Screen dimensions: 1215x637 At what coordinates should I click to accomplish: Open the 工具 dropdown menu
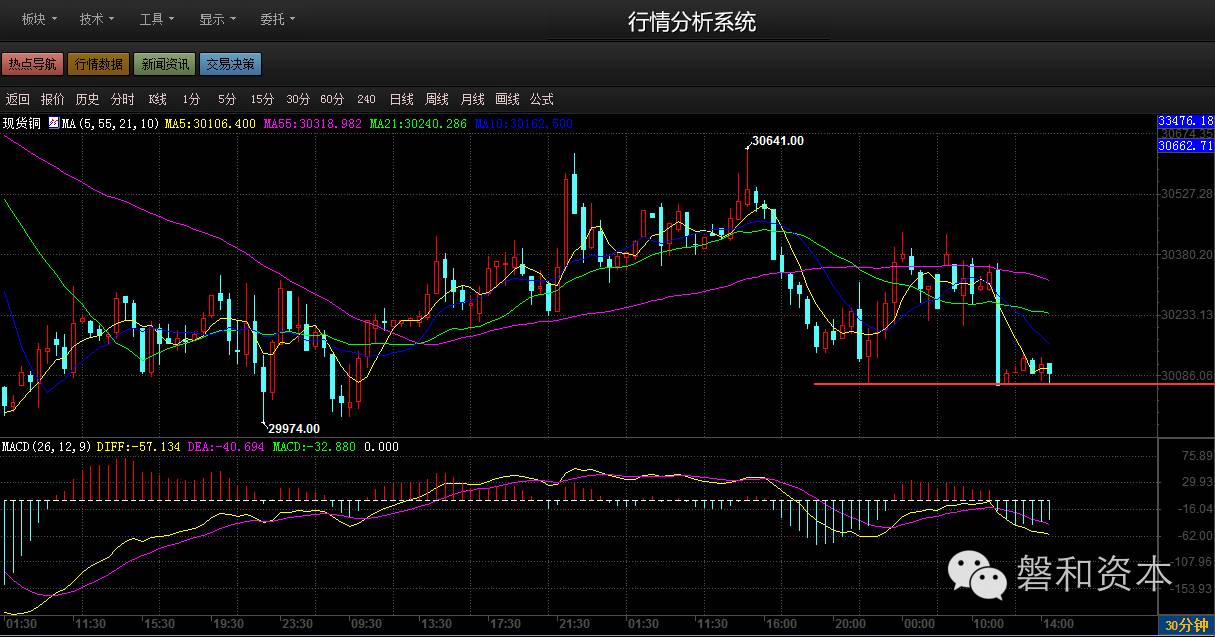tap(157, 19)
